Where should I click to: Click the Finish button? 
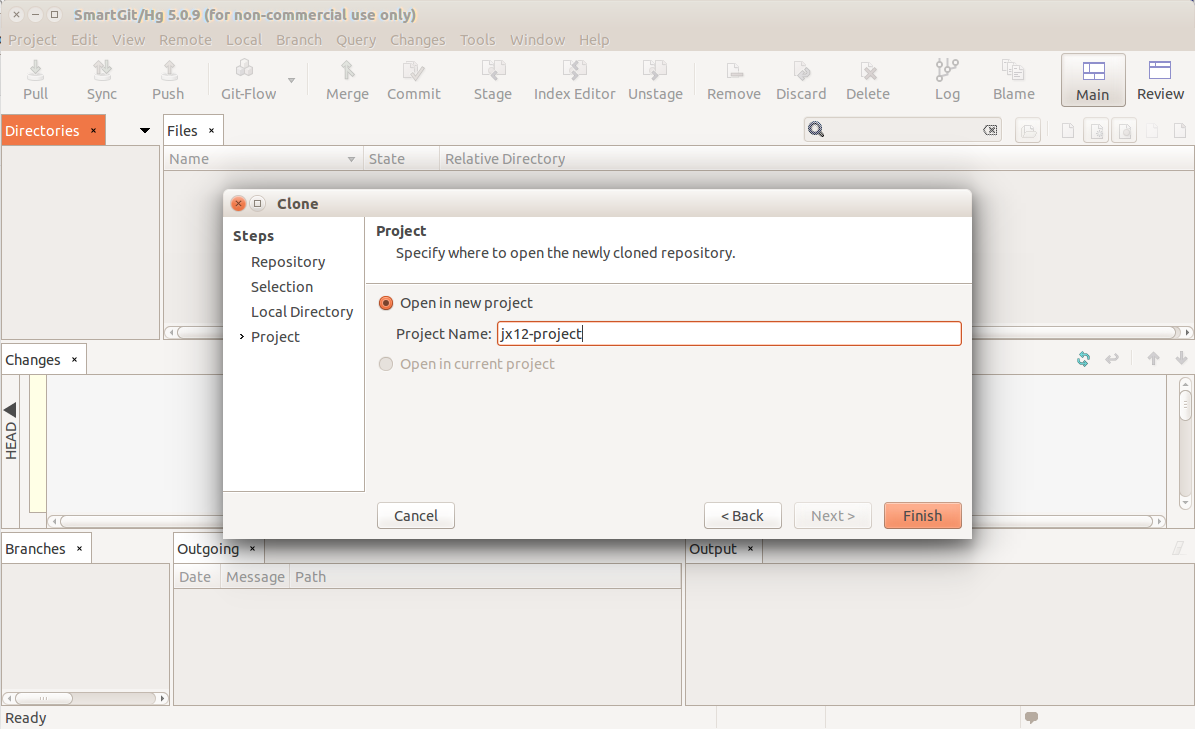922,516
